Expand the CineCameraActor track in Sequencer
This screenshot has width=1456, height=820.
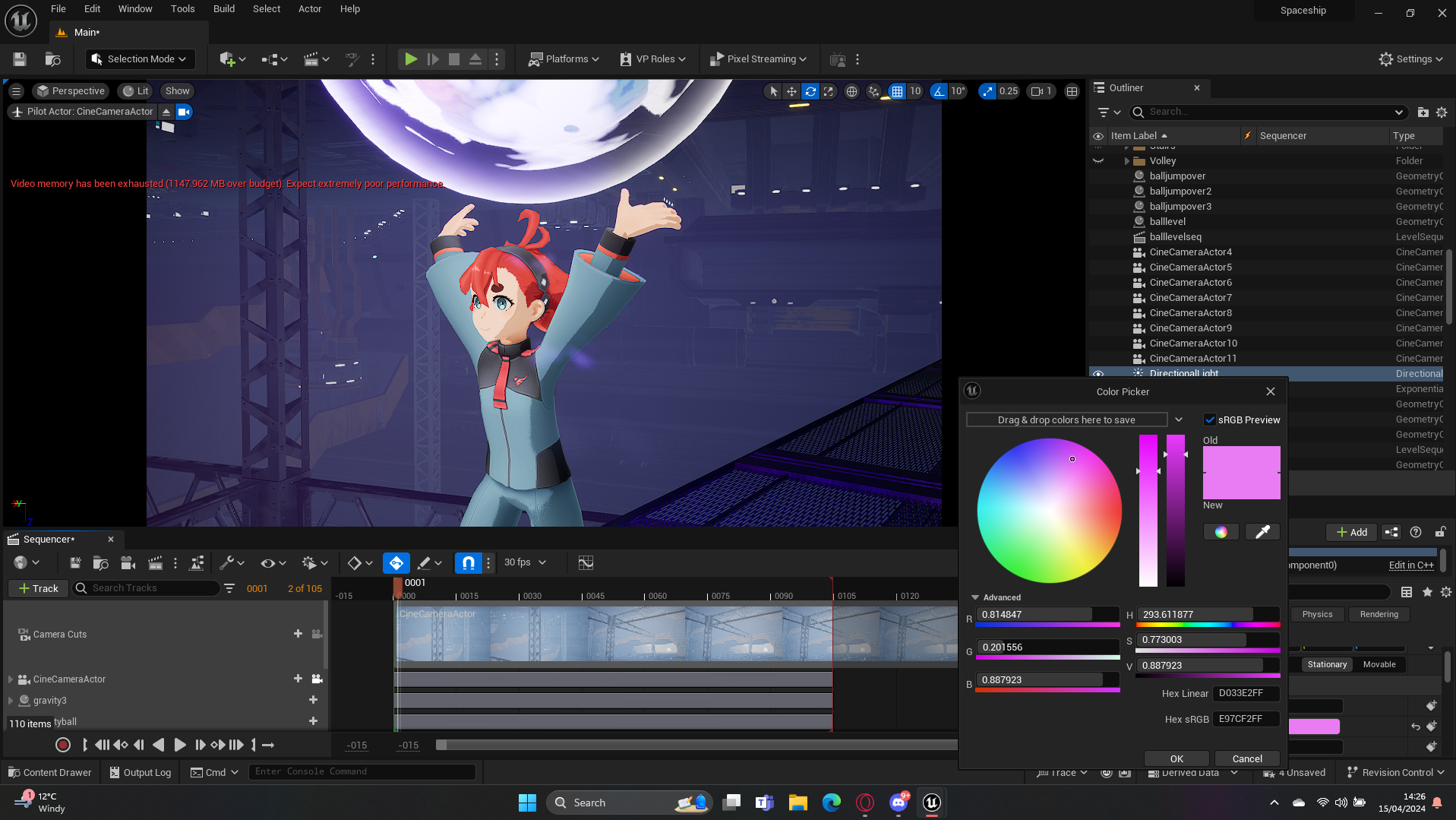[x=11, y=679]
